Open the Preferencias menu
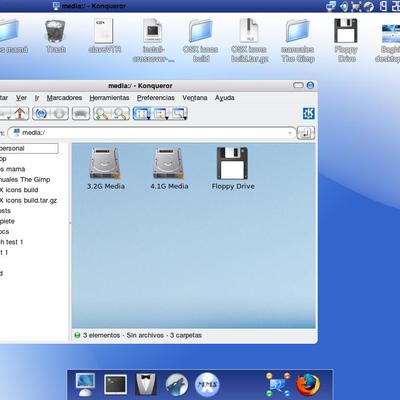Viewport: 400px width, 400px height. (x=156, y=98)
